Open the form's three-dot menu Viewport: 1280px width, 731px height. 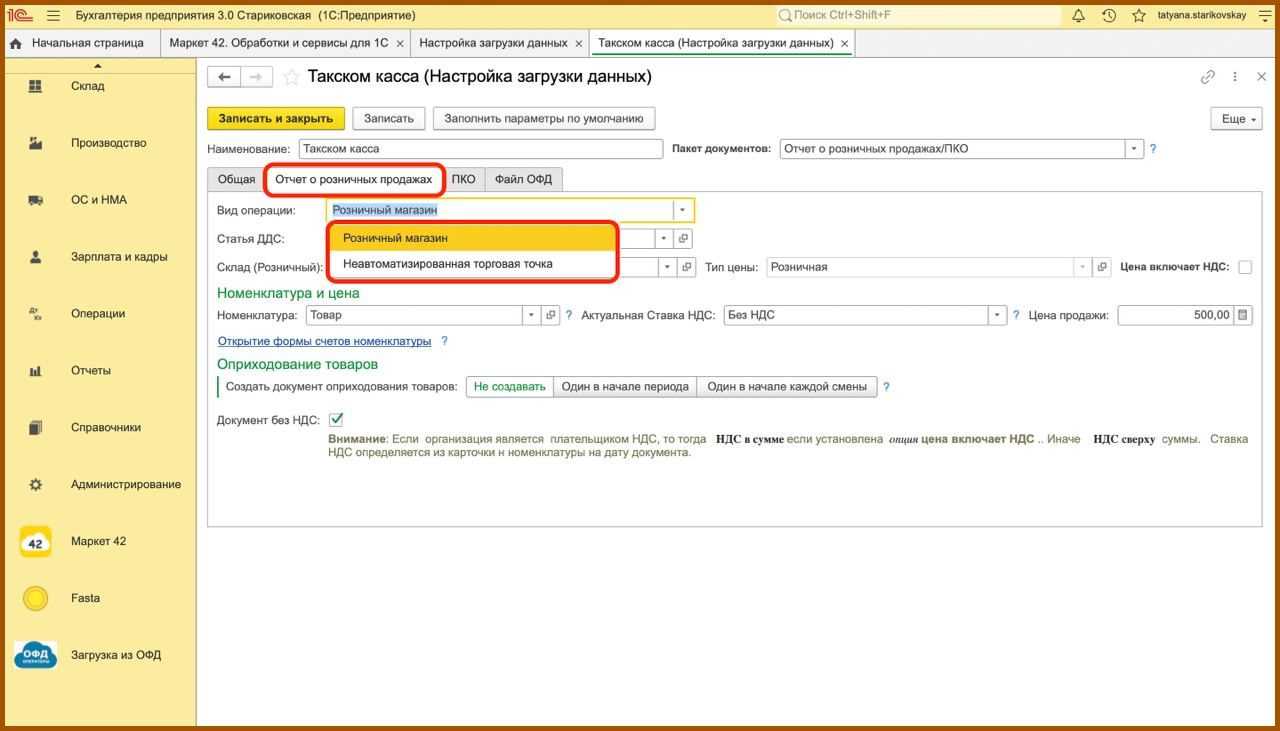[x=1235, y=77]
